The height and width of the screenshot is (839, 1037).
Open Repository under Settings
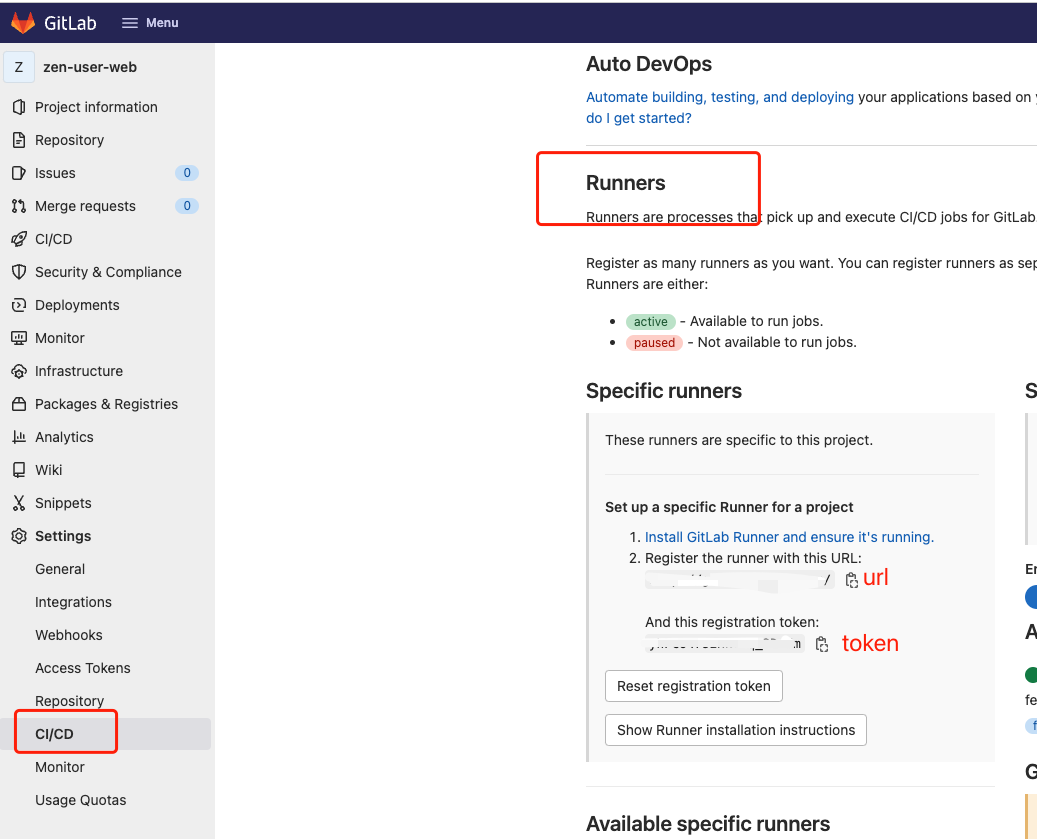(69, 701)
